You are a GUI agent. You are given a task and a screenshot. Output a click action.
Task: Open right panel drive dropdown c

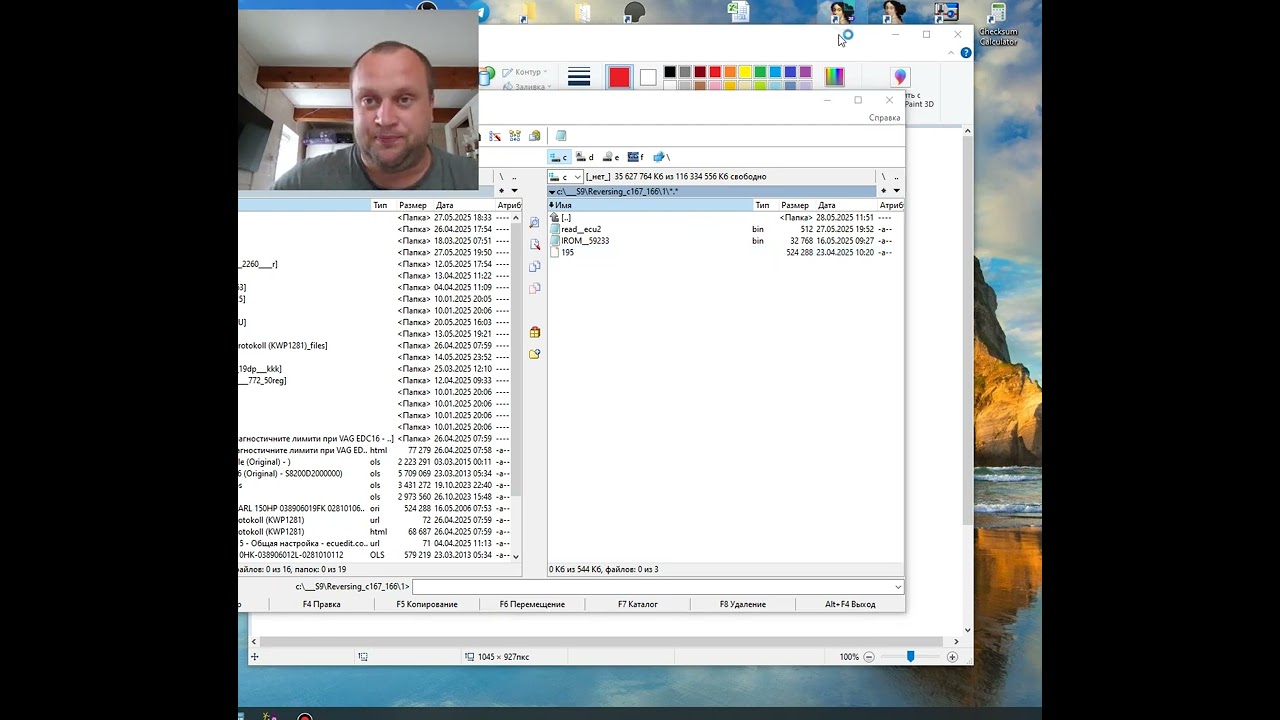click(x=565, y=177)
